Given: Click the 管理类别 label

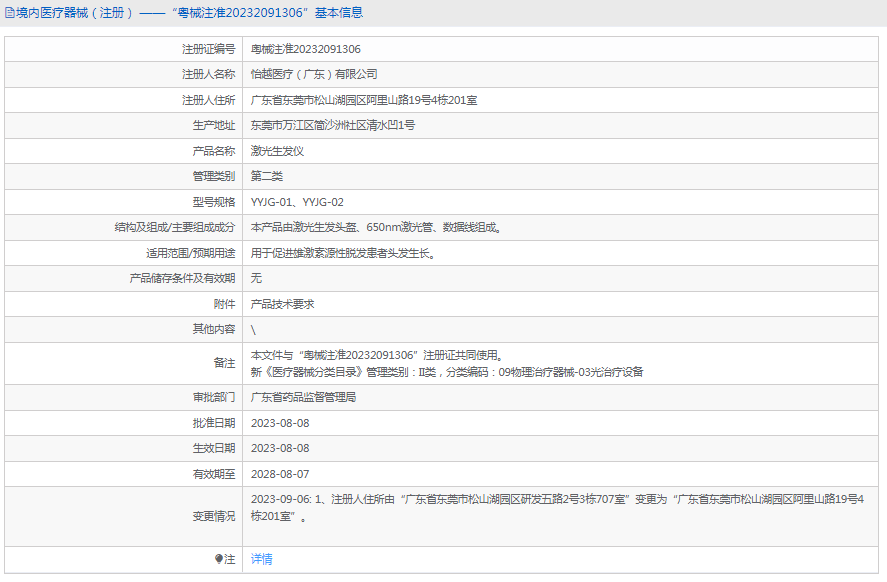Looking at the screenshot, I should coord(214,176).
